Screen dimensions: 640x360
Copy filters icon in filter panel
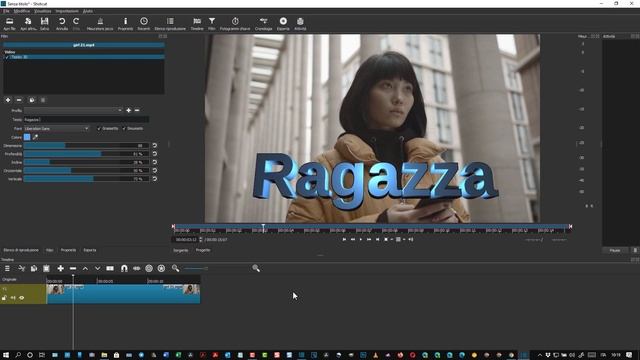32,100
